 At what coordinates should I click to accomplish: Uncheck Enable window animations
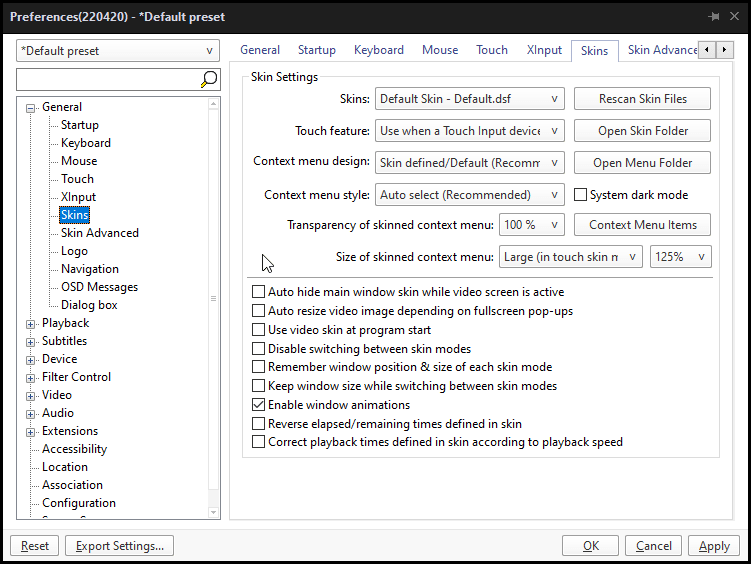point(259,405)
